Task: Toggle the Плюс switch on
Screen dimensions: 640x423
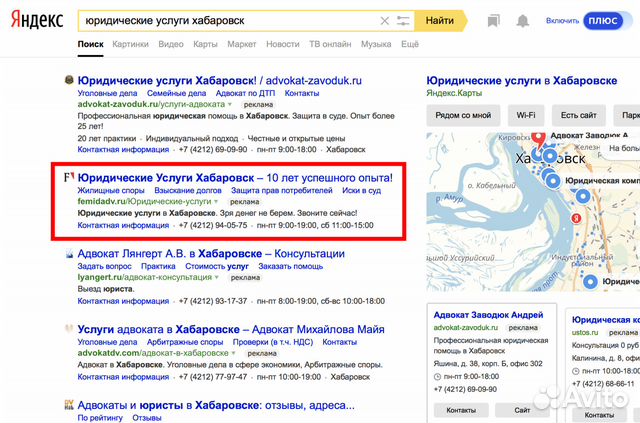Action: point(603,21)
